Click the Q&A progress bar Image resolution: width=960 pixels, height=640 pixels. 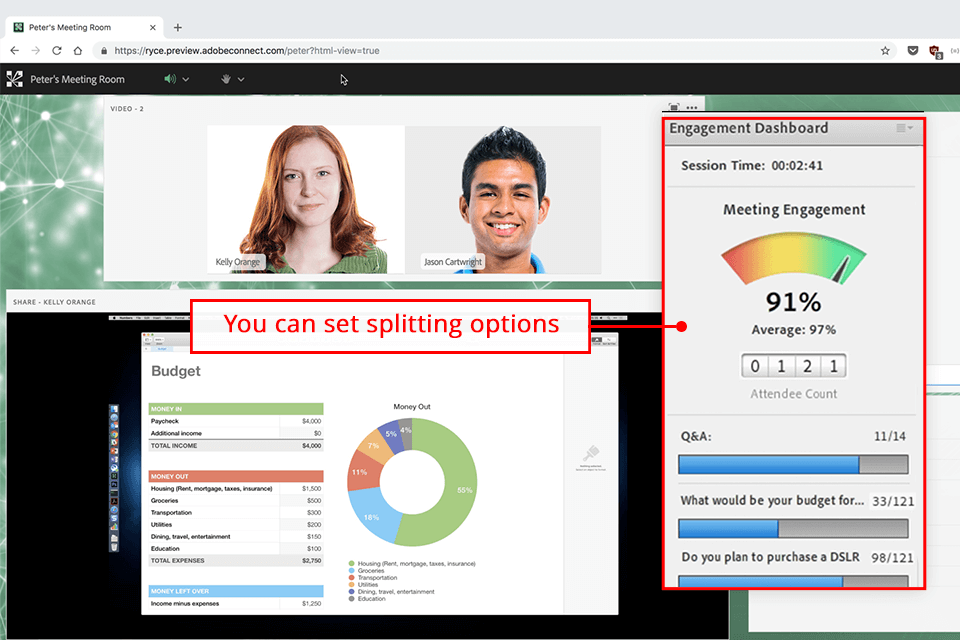[x=793, y=464]
